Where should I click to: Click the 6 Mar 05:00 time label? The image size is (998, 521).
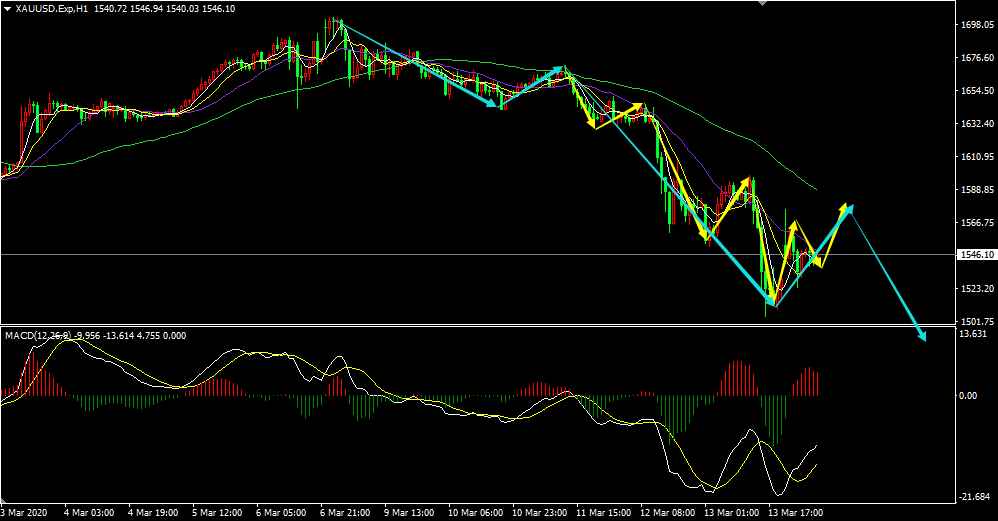pos(281,513)
